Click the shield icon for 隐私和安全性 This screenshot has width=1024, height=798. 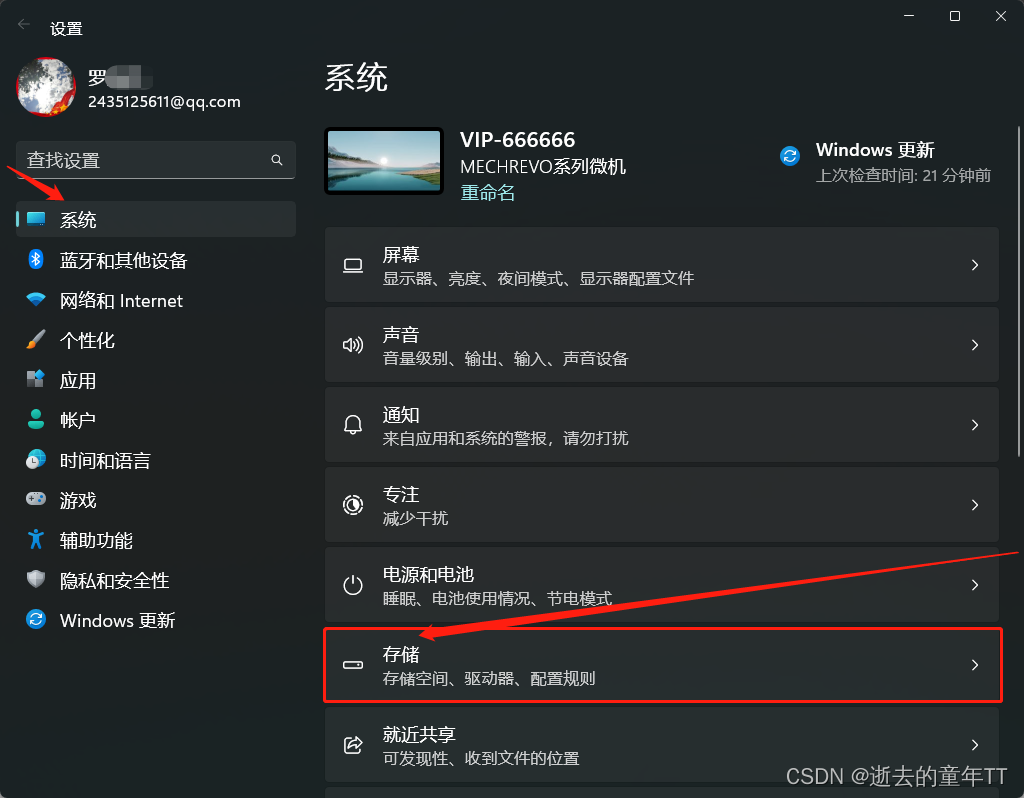[x=36, y=579]
